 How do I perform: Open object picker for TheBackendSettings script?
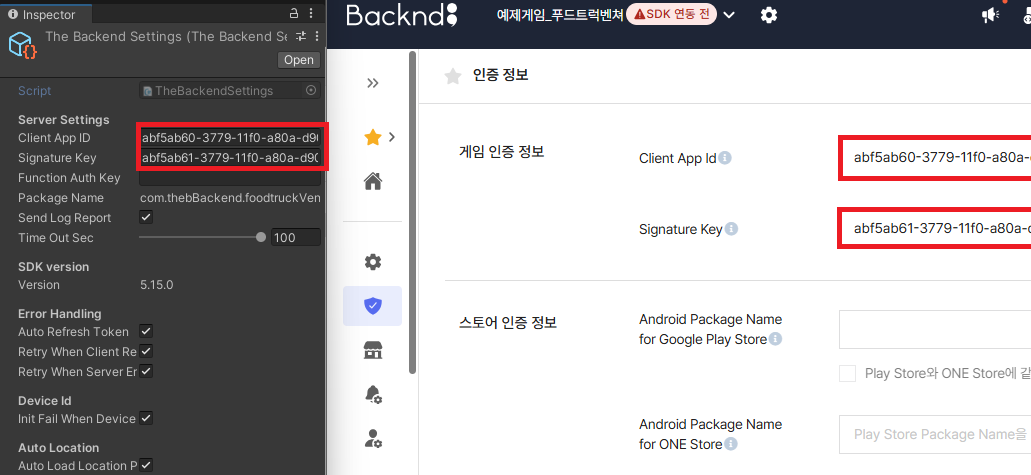pos(311,91)
